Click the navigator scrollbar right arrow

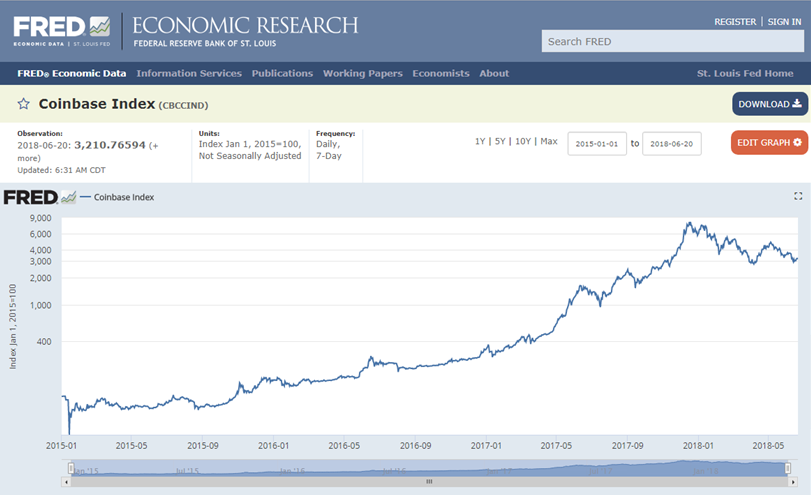click(x=793, y=482)
